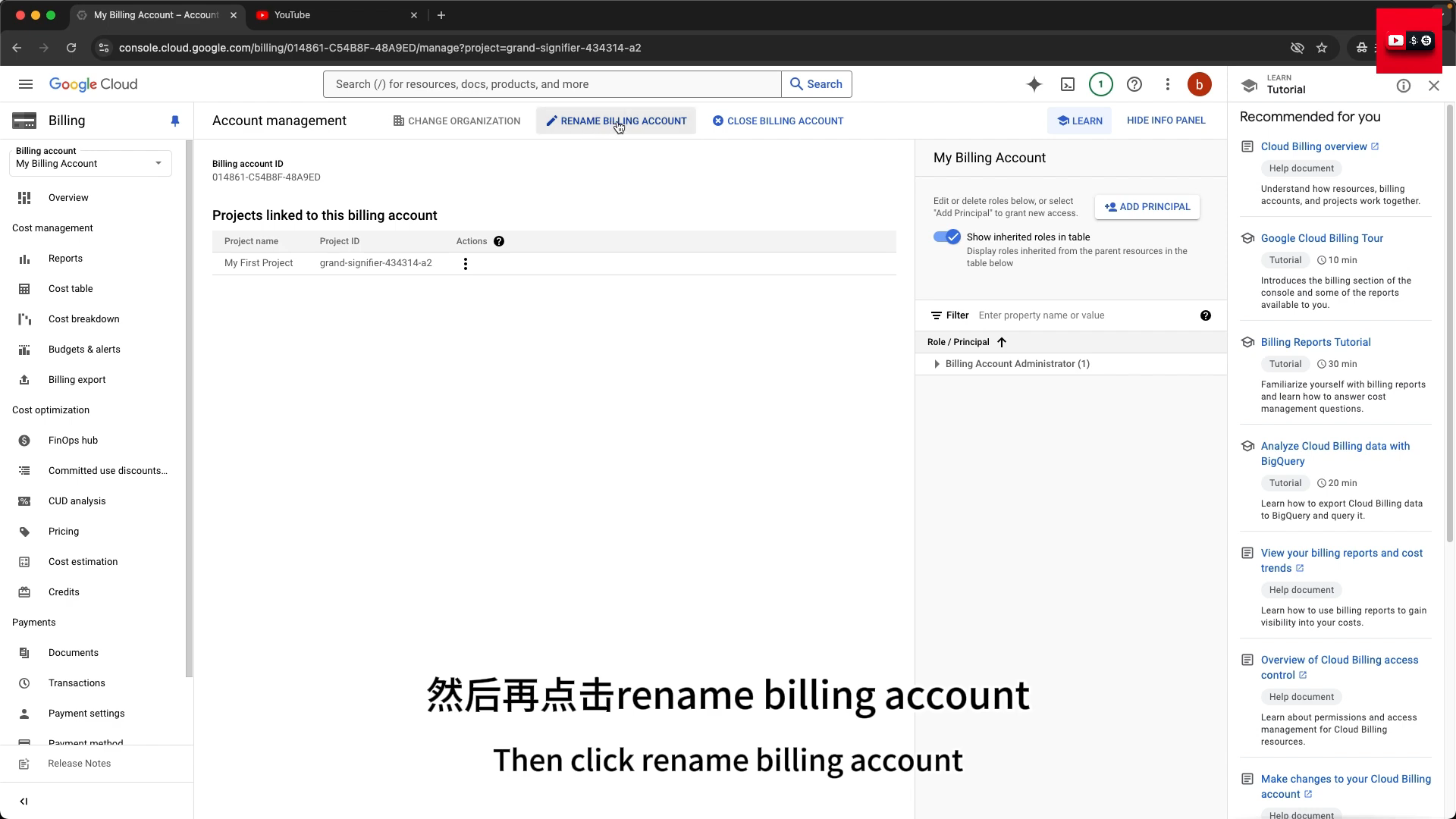Open actions menu for My First Project
Viewport: 1456px width, 819px height.
pos(466,263)
